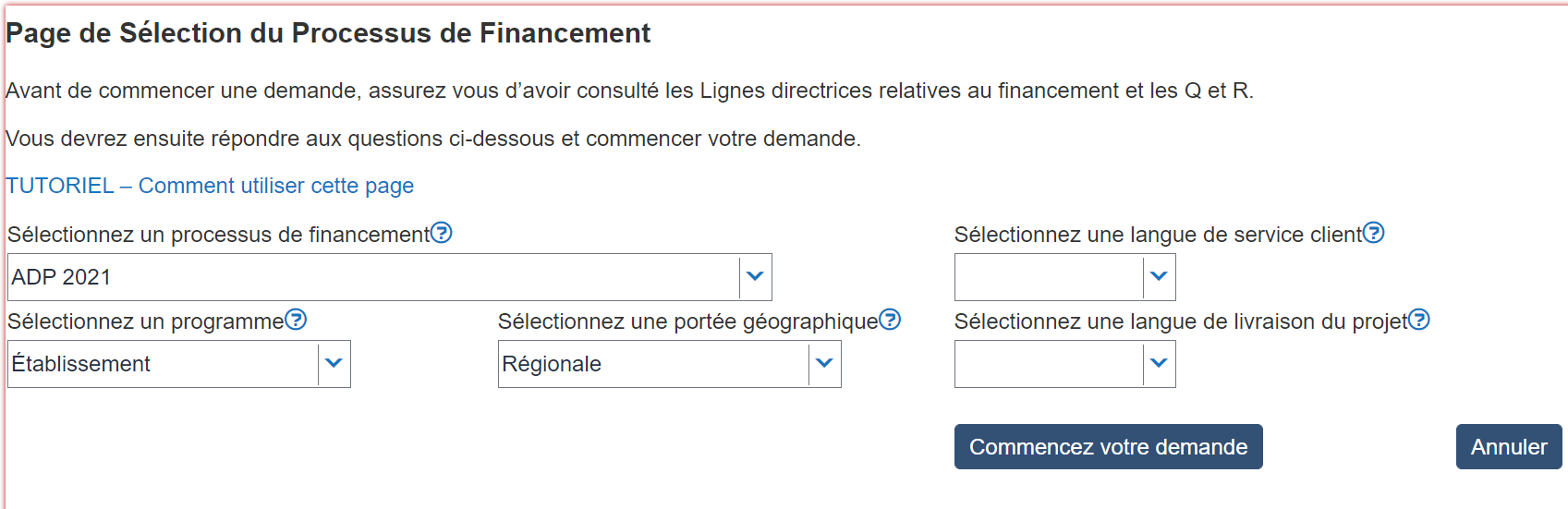Image resolution: width=1568 pixels, height=509 pixels.
Task: Click the page title heading text
Action: (328, 33)
